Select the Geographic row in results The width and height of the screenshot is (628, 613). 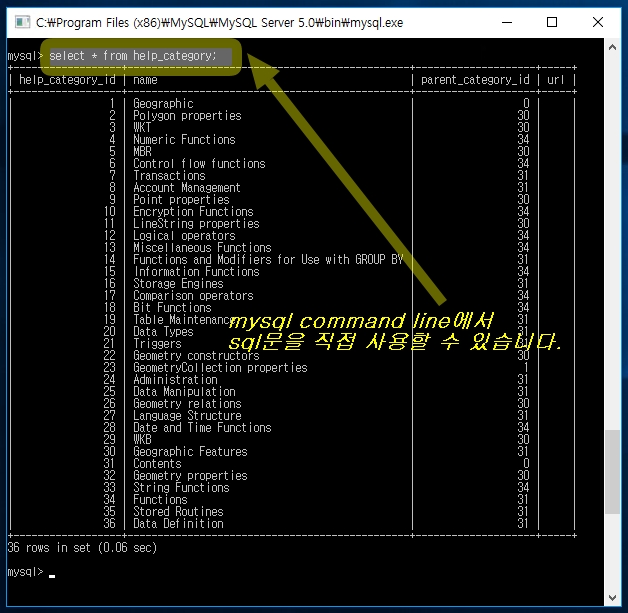click(x=163, y=104)
